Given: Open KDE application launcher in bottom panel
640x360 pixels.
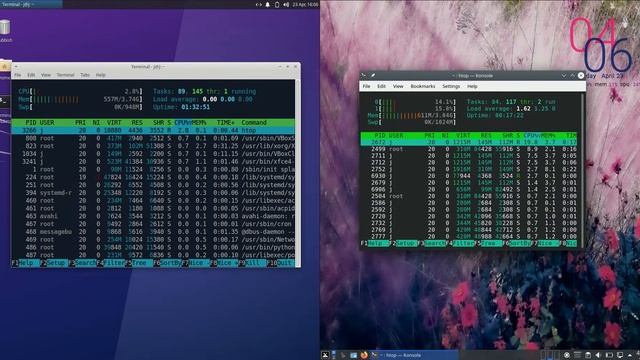Looking at the screenshot, I should [x=325, y=355].
